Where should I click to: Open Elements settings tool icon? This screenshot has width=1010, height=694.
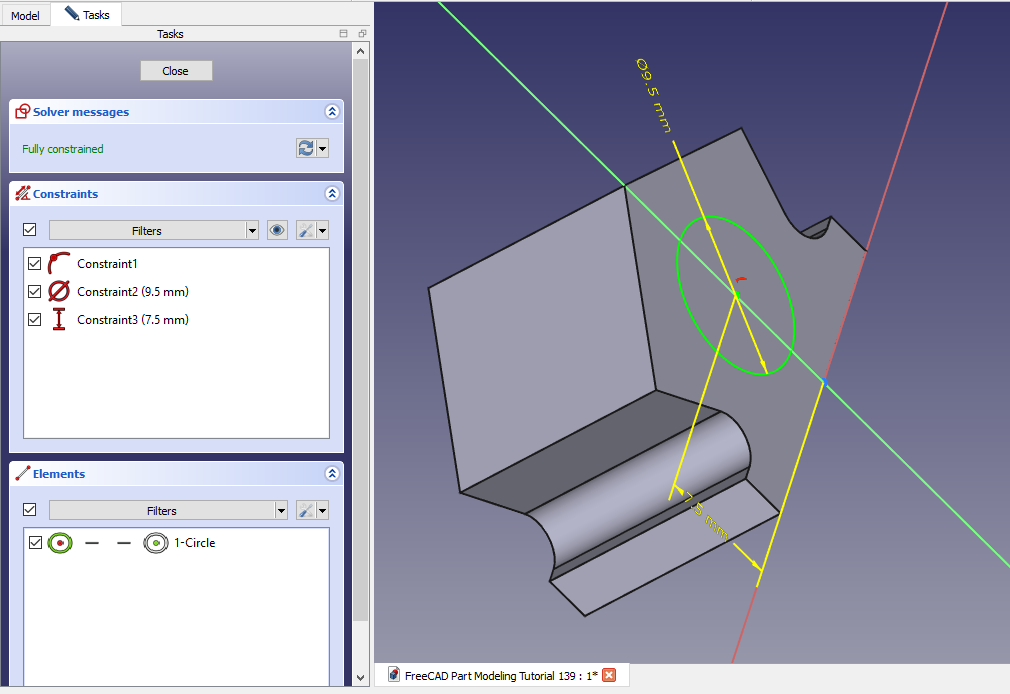coord(307,510)
